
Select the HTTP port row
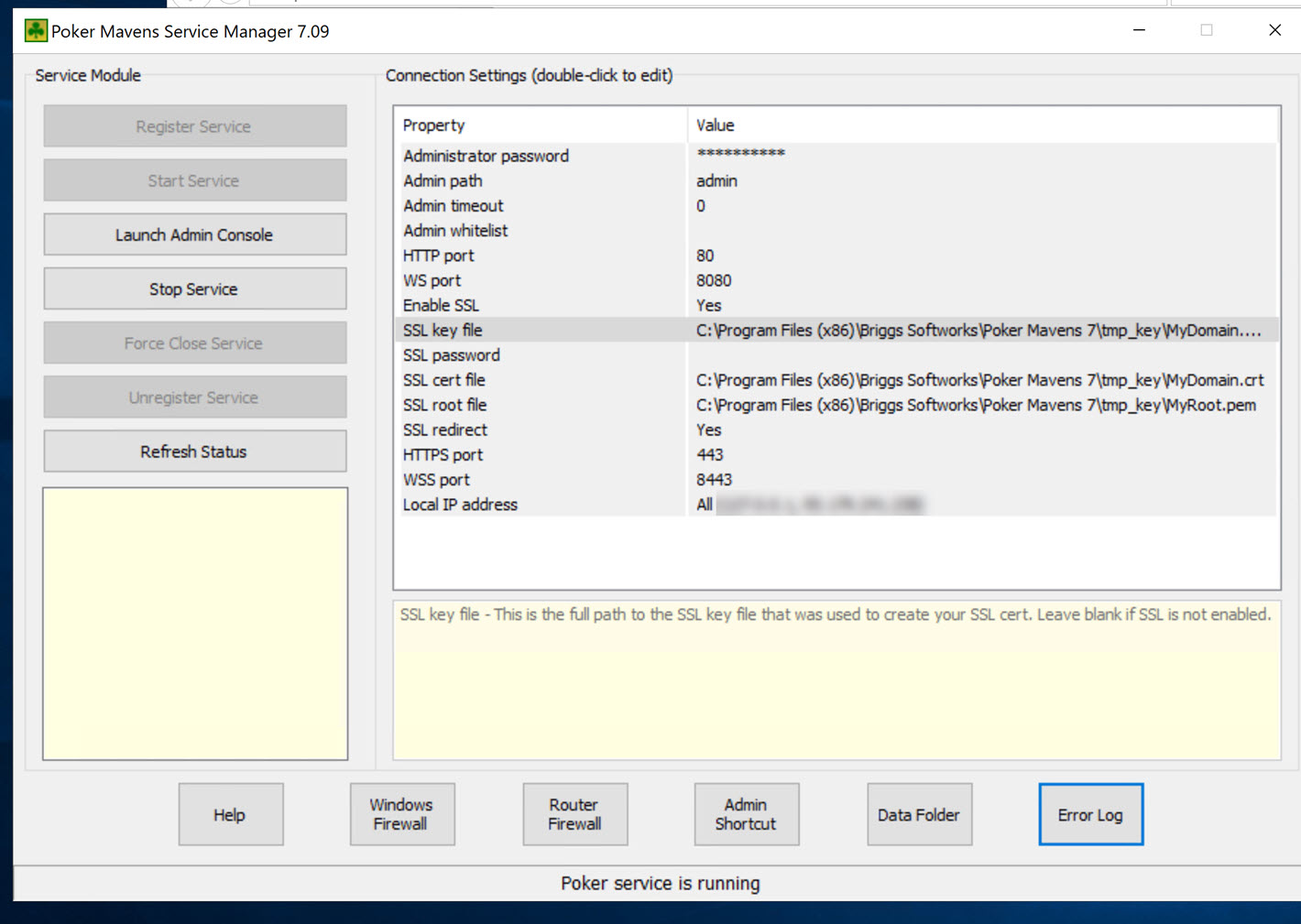439,256
